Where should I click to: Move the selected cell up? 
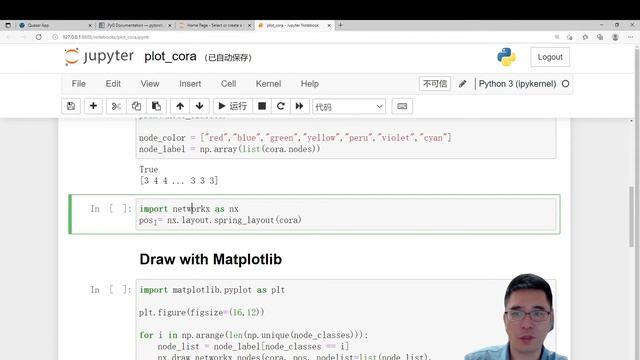click(180, 106)
